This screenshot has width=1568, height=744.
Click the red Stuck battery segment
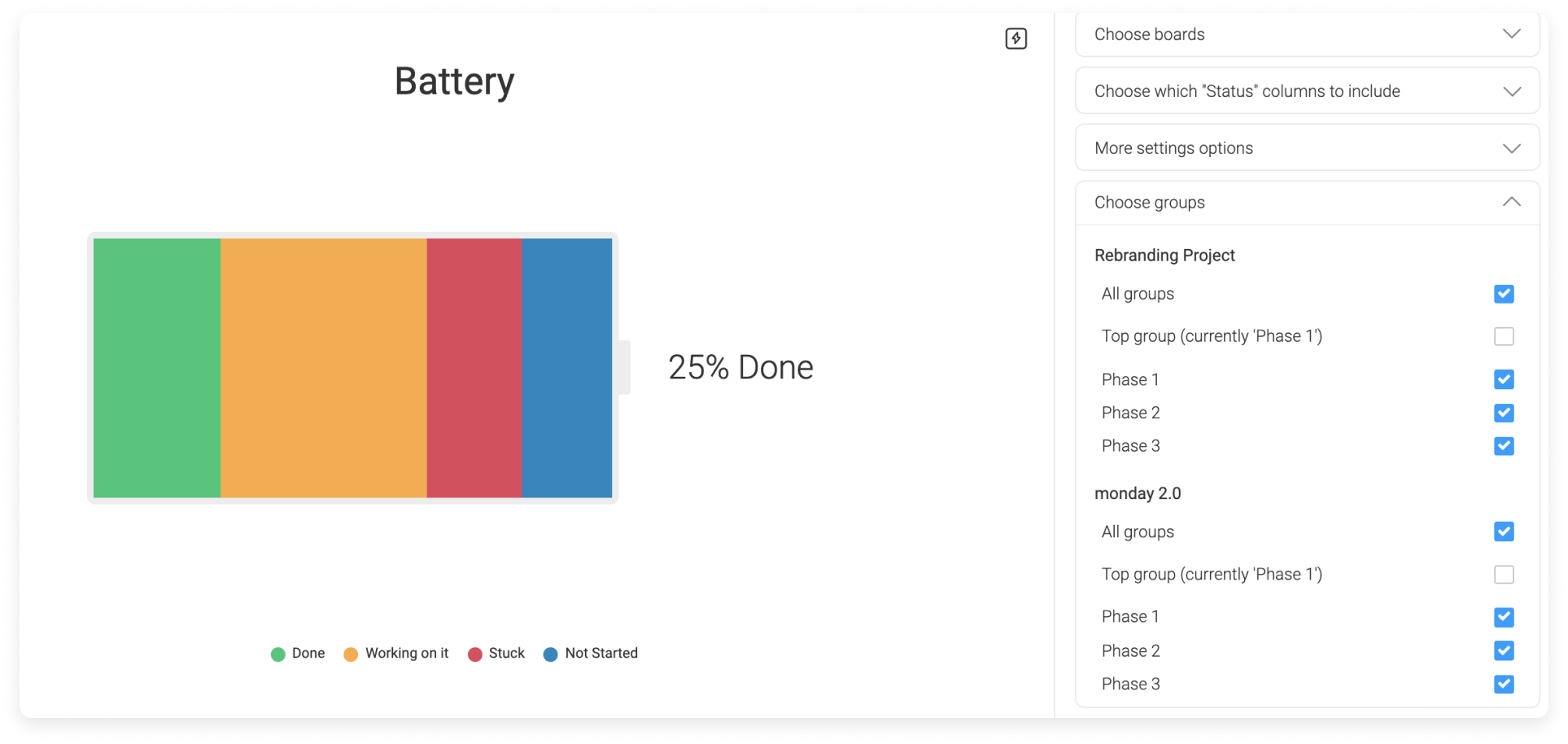(474, 368)
